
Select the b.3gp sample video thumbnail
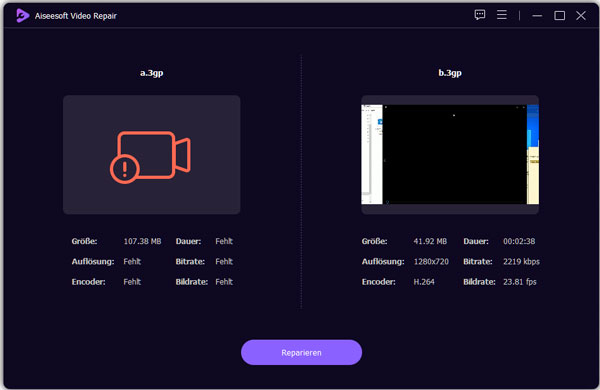[450, 155]
